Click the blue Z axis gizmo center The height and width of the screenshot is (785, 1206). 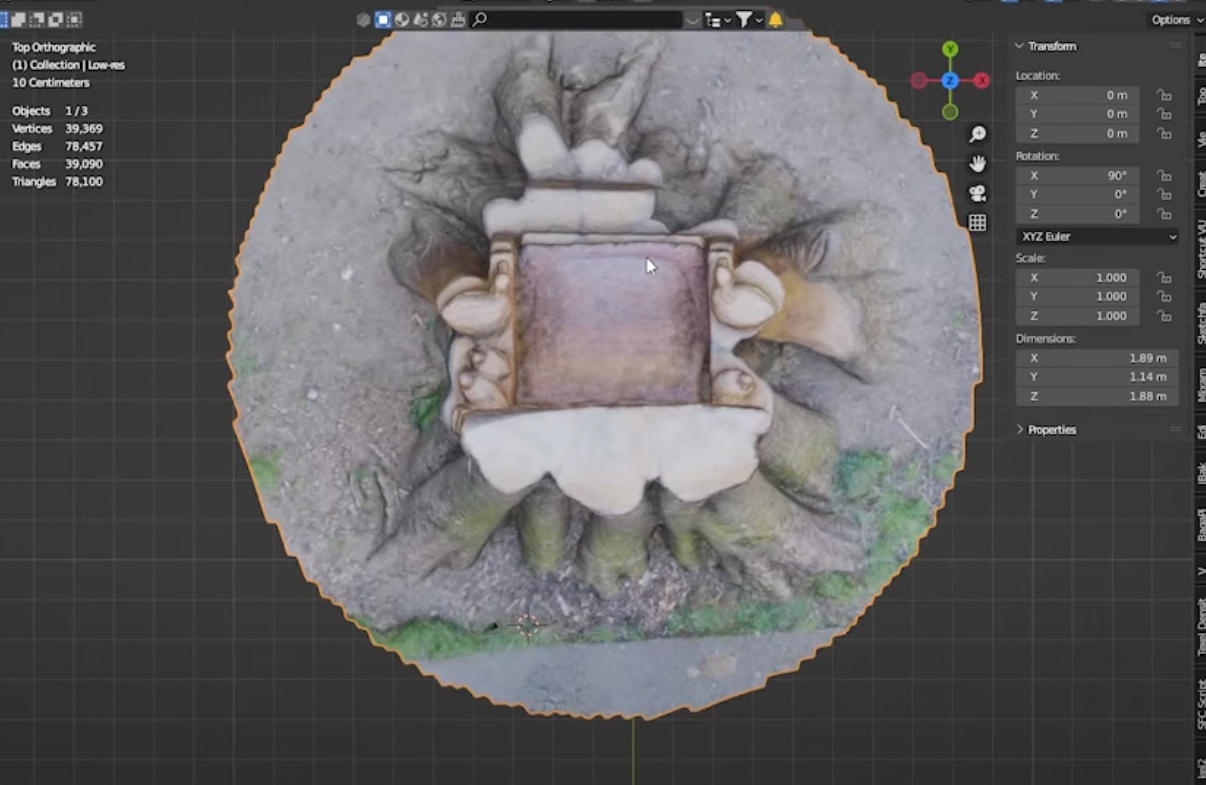pyautogui.click(x=950, y=80)
